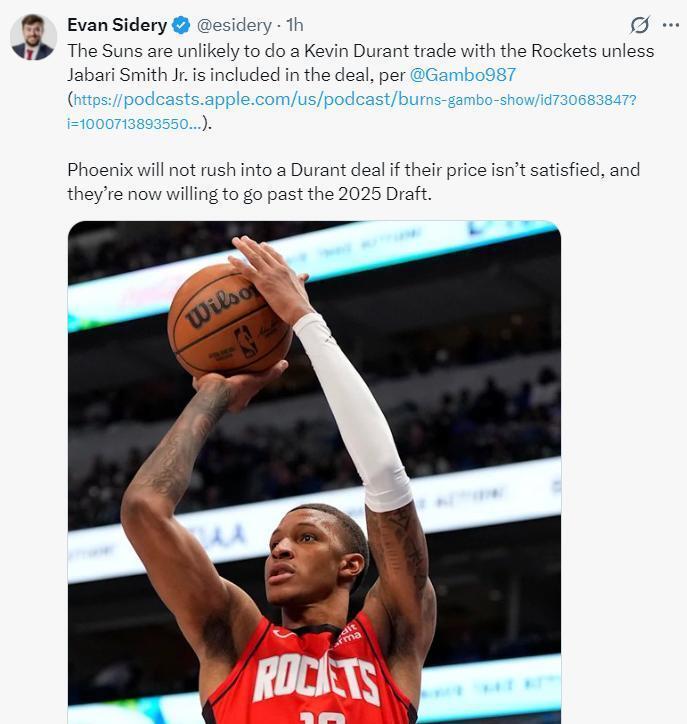687x724 pixels.
Task: Open the podcasts.apple.com Burns-Gambo show link
Action: (355, 99)
